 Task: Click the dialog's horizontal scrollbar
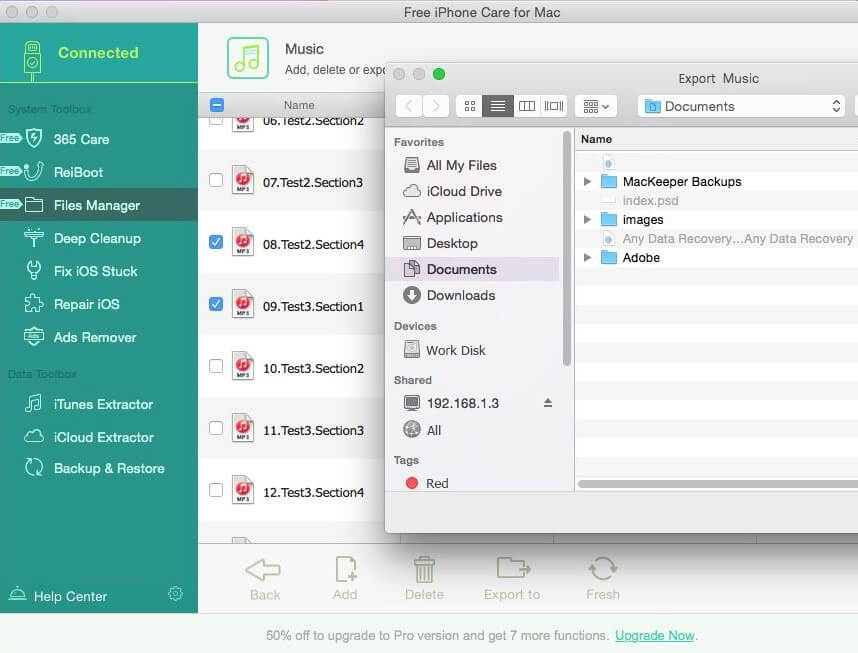(x=716, y=484)
